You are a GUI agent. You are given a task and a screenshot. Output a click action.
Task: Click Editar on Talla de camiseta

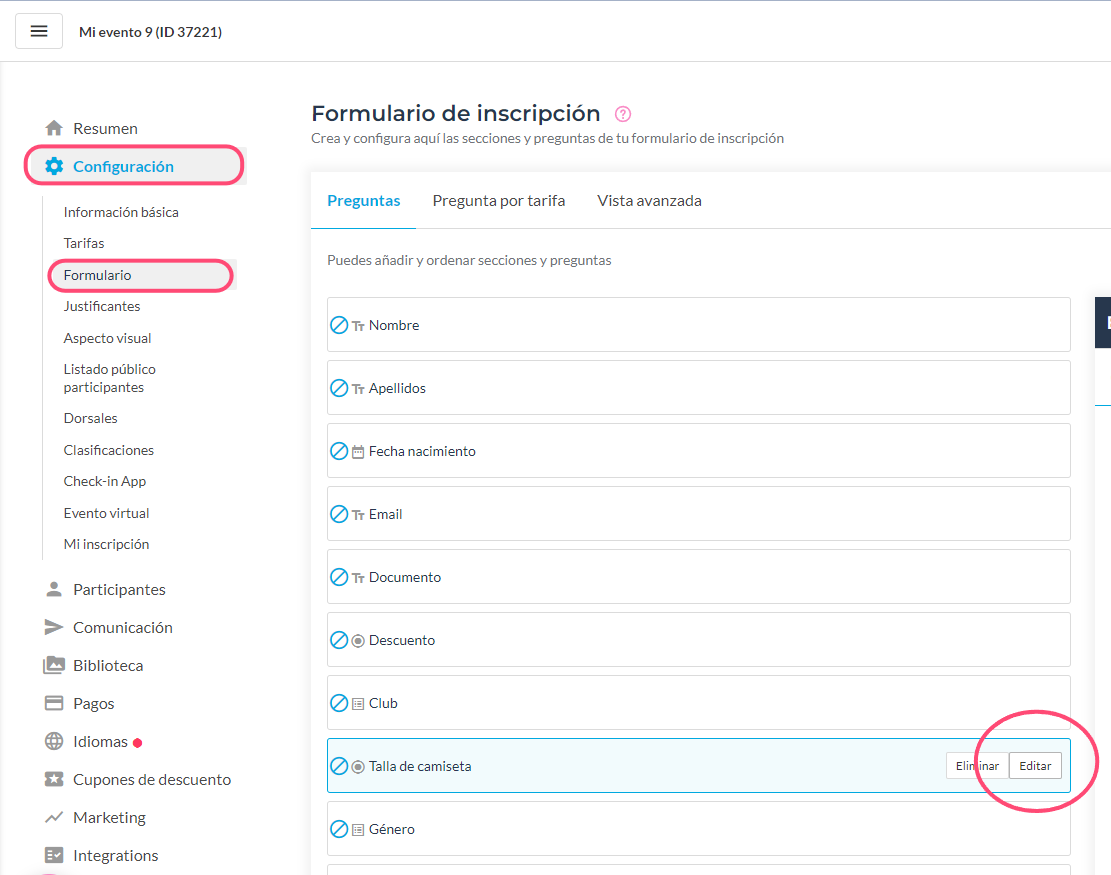click(1035, 766)
